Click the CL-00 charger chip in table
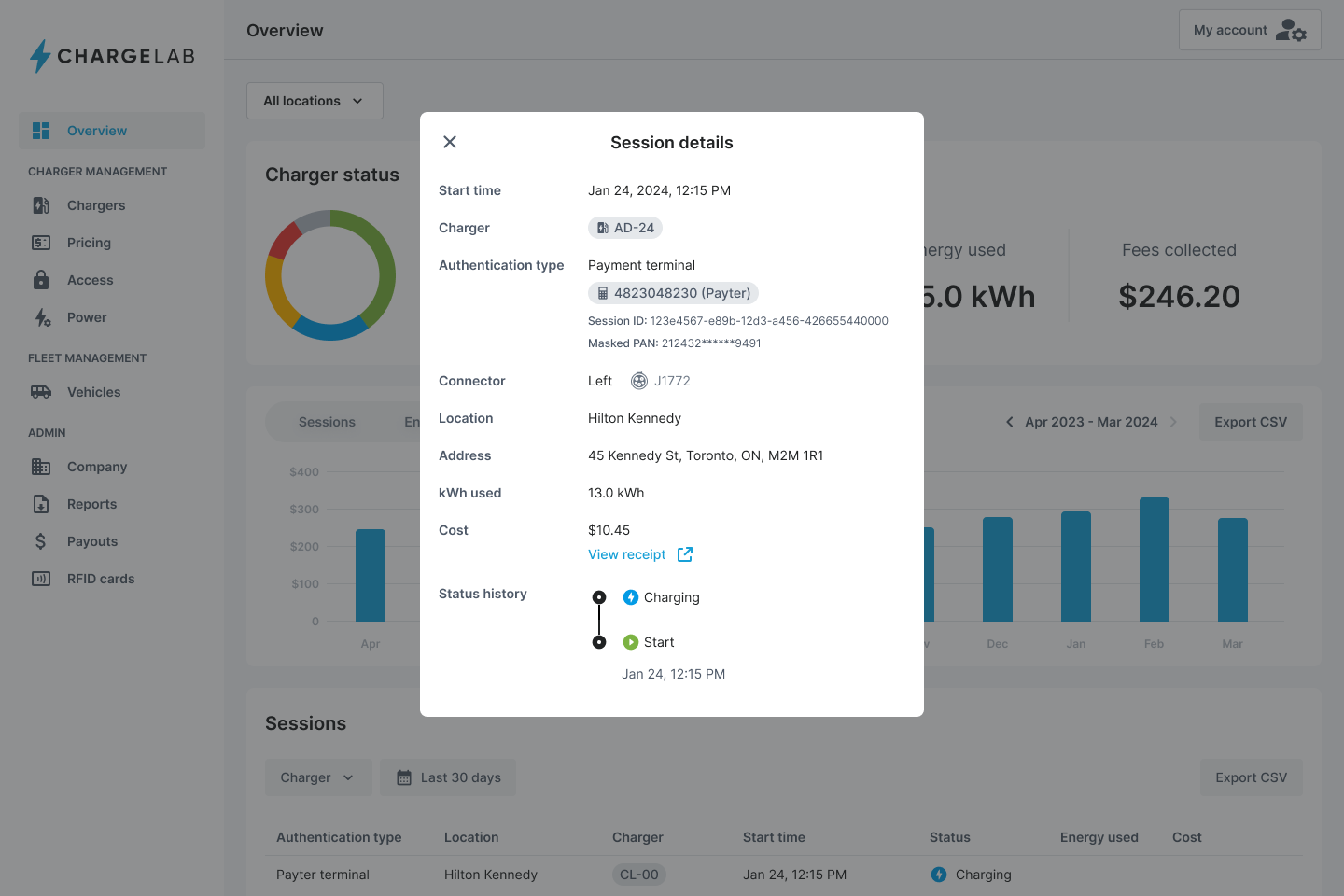 (x=639, y=875)
